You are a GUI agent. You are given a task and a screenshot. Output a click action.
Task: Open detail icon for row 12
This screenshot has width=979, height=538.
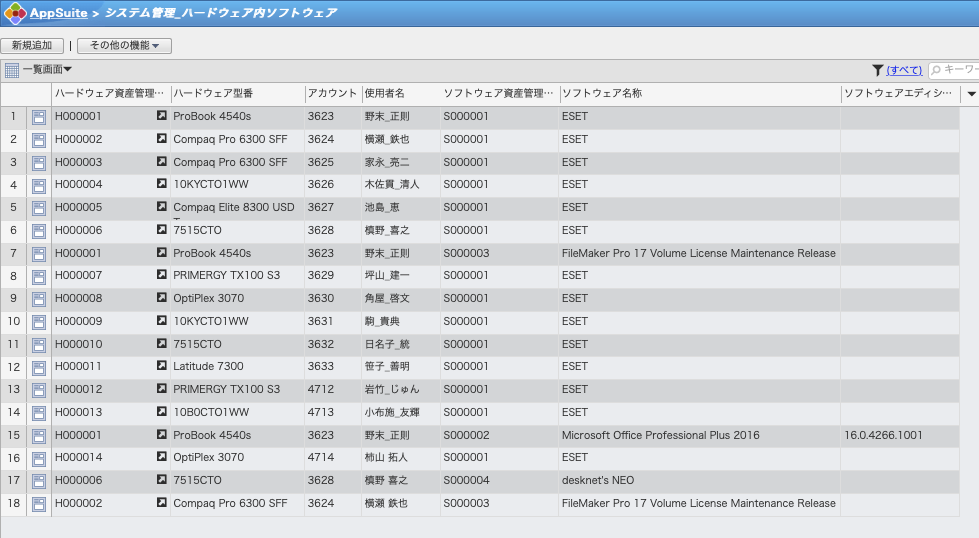[39, 368]
